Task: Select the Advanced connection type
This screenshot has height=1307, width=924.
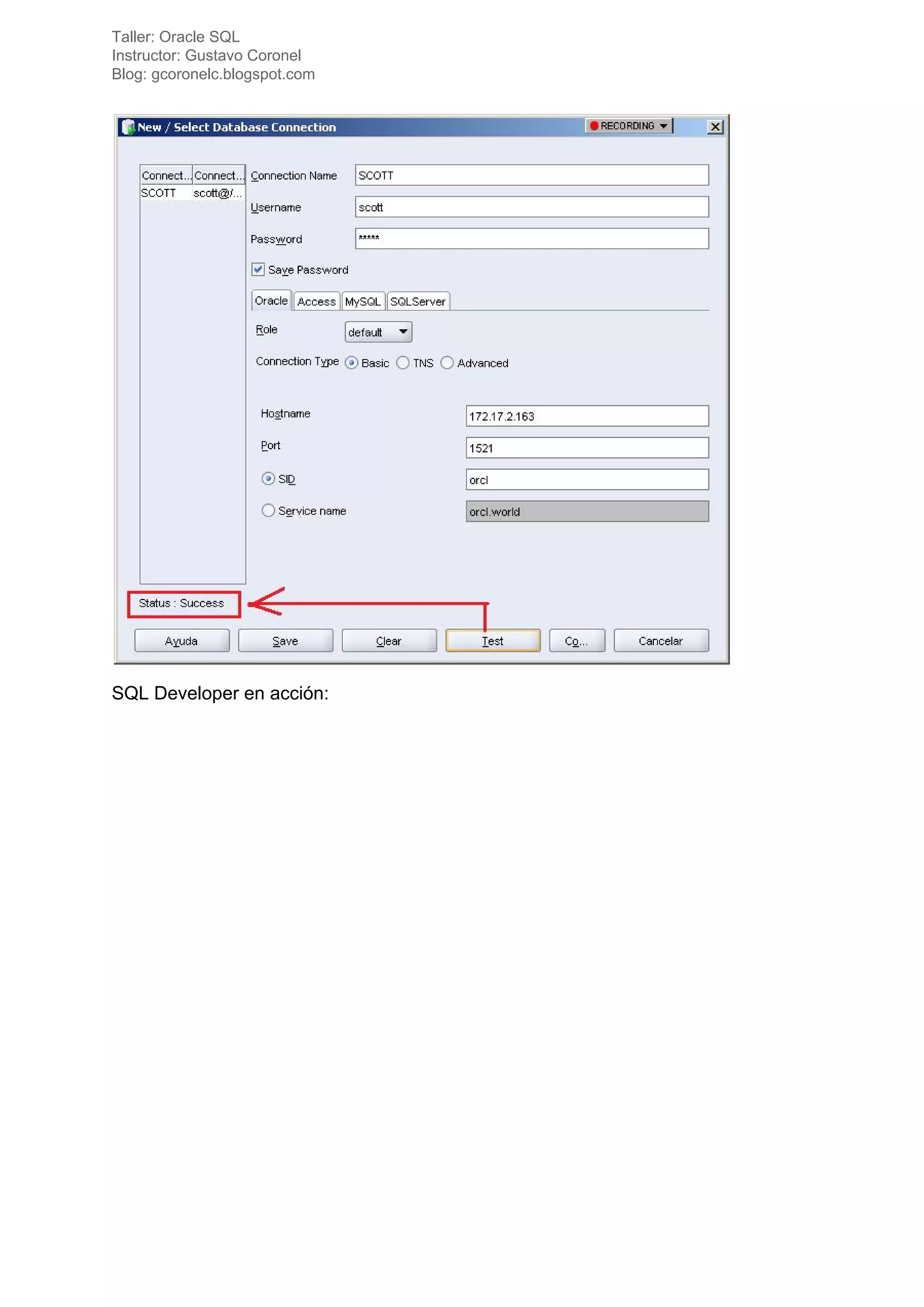Action: [447, 363]
